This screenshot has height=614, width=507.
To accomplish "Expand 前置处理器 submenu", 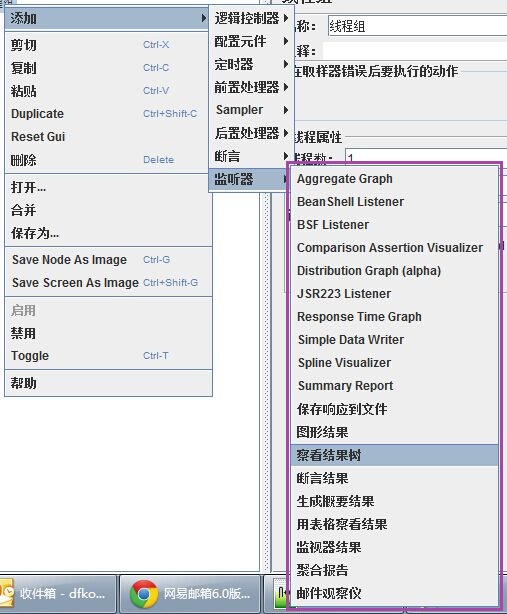I will coord(251,87).
